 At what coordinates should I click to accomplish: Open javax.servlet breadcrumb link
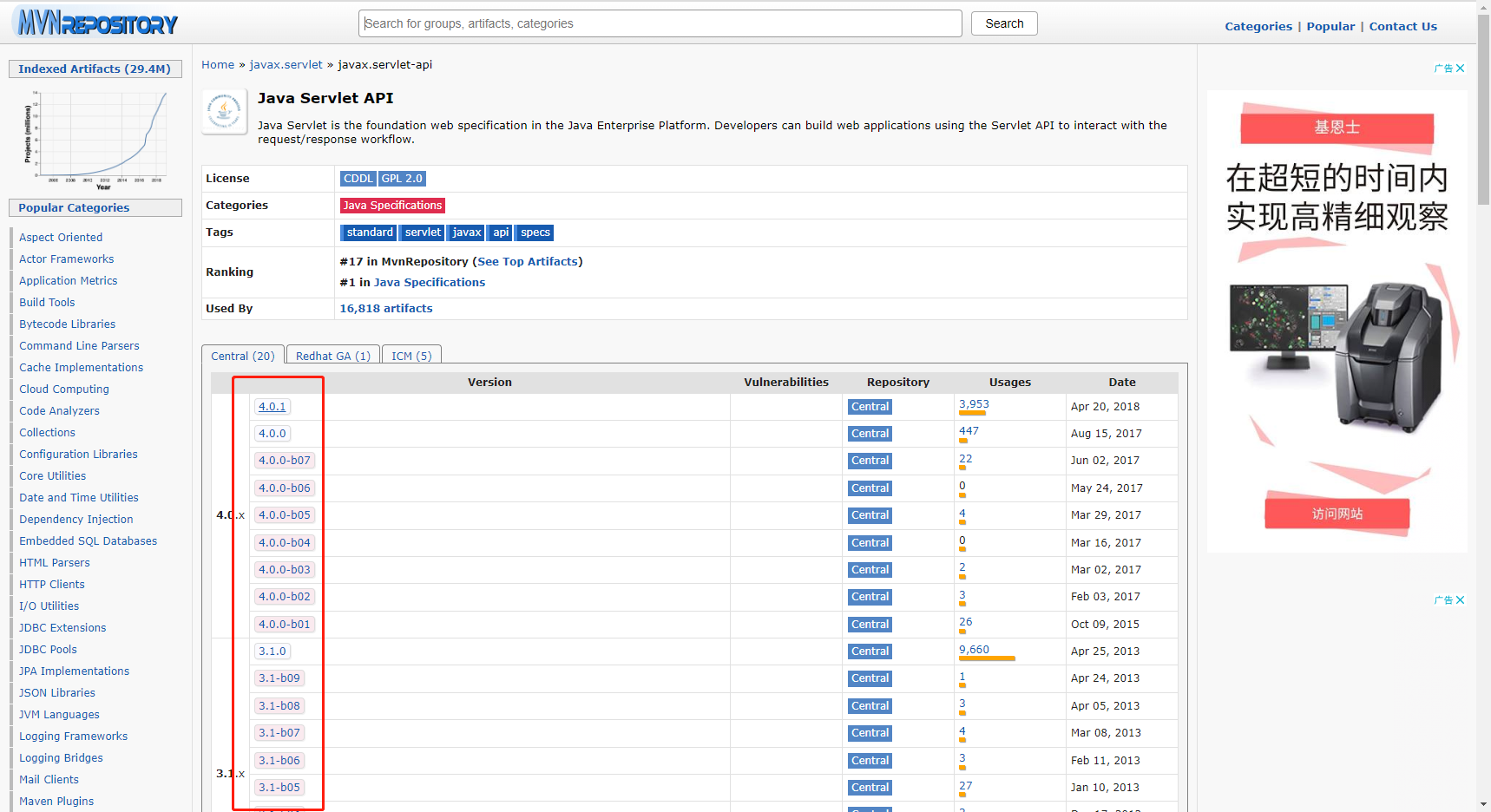[286, 65]
